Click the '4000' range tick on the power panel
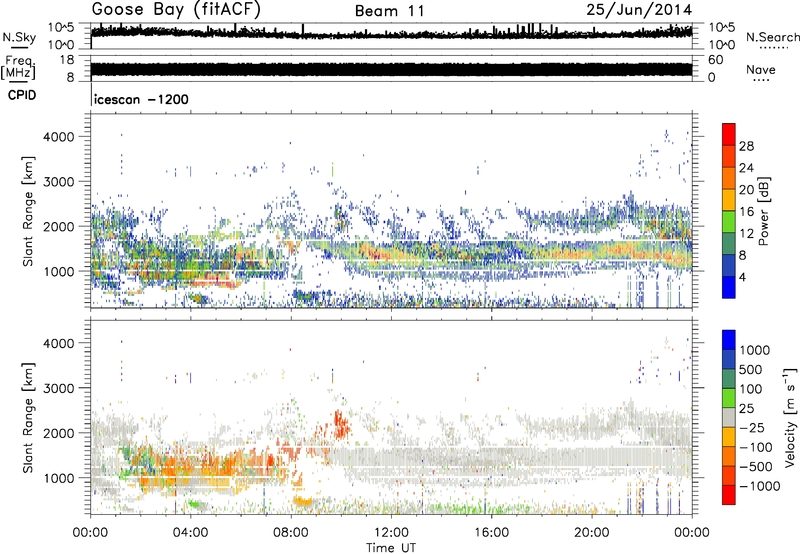 60,137
